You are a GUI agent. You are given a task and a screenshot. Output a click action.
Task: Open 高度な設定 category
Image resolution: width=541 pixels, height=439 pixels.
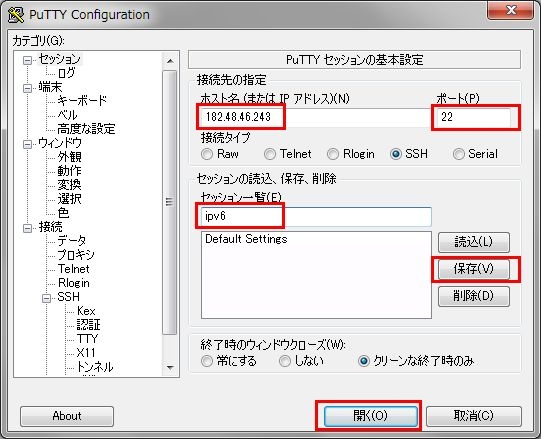click(86, 129)
